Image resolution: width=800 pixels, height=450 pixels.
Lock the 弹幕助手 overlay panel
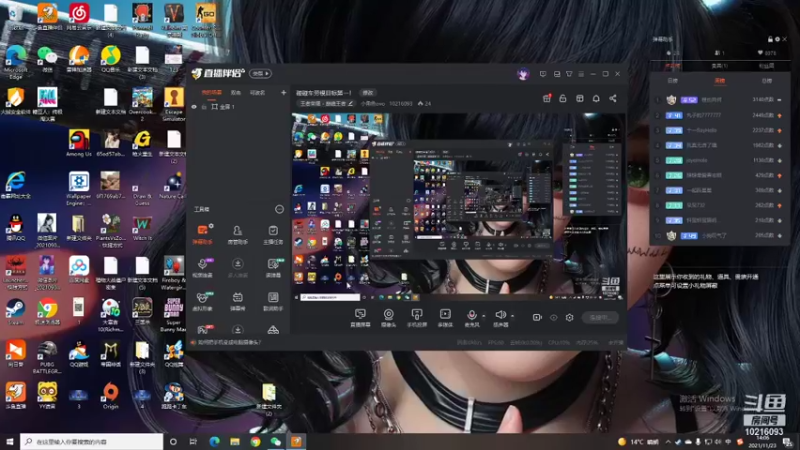[770, 39]
